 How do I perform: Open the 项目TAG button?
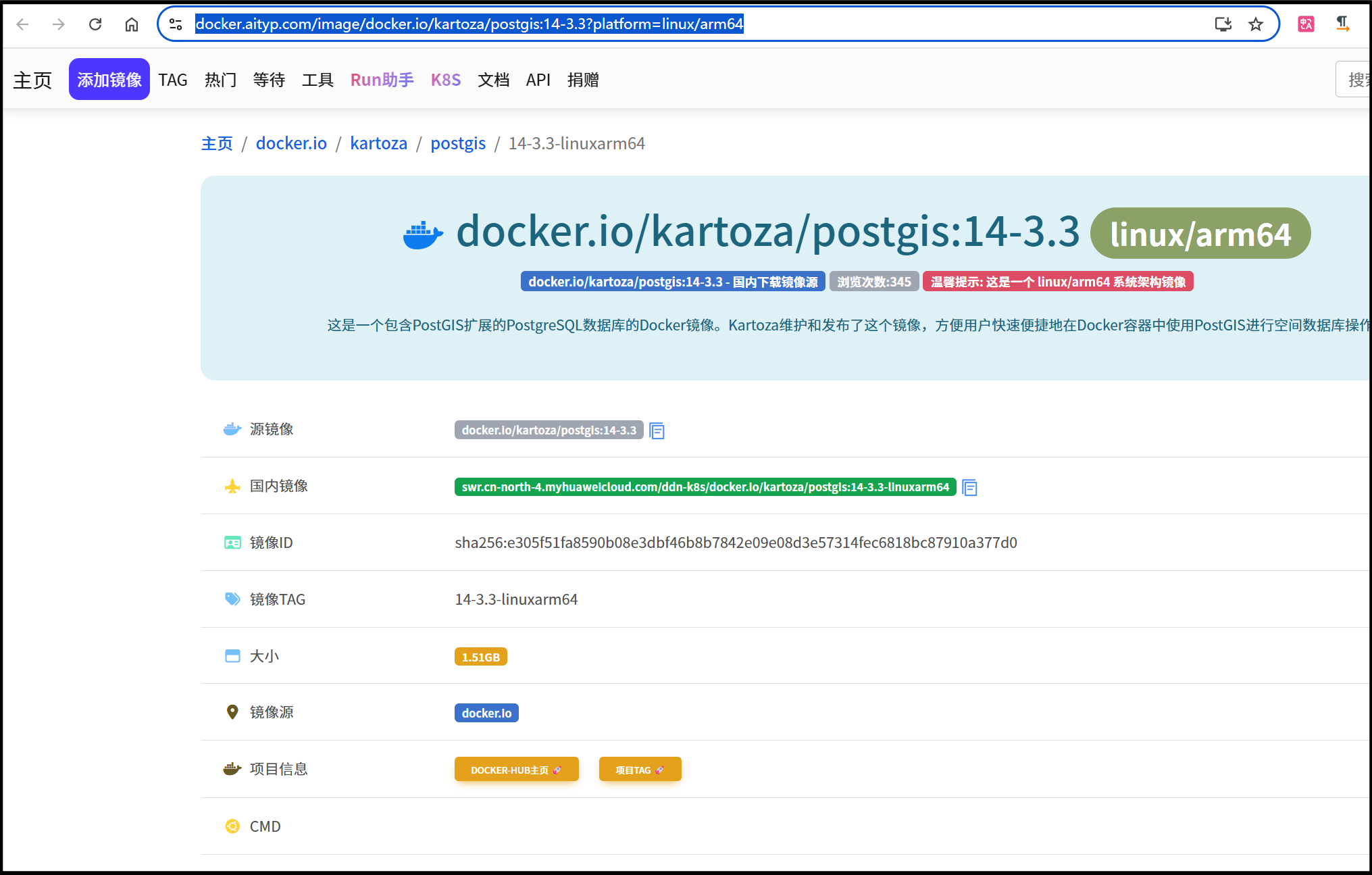[x=640, y=770]
